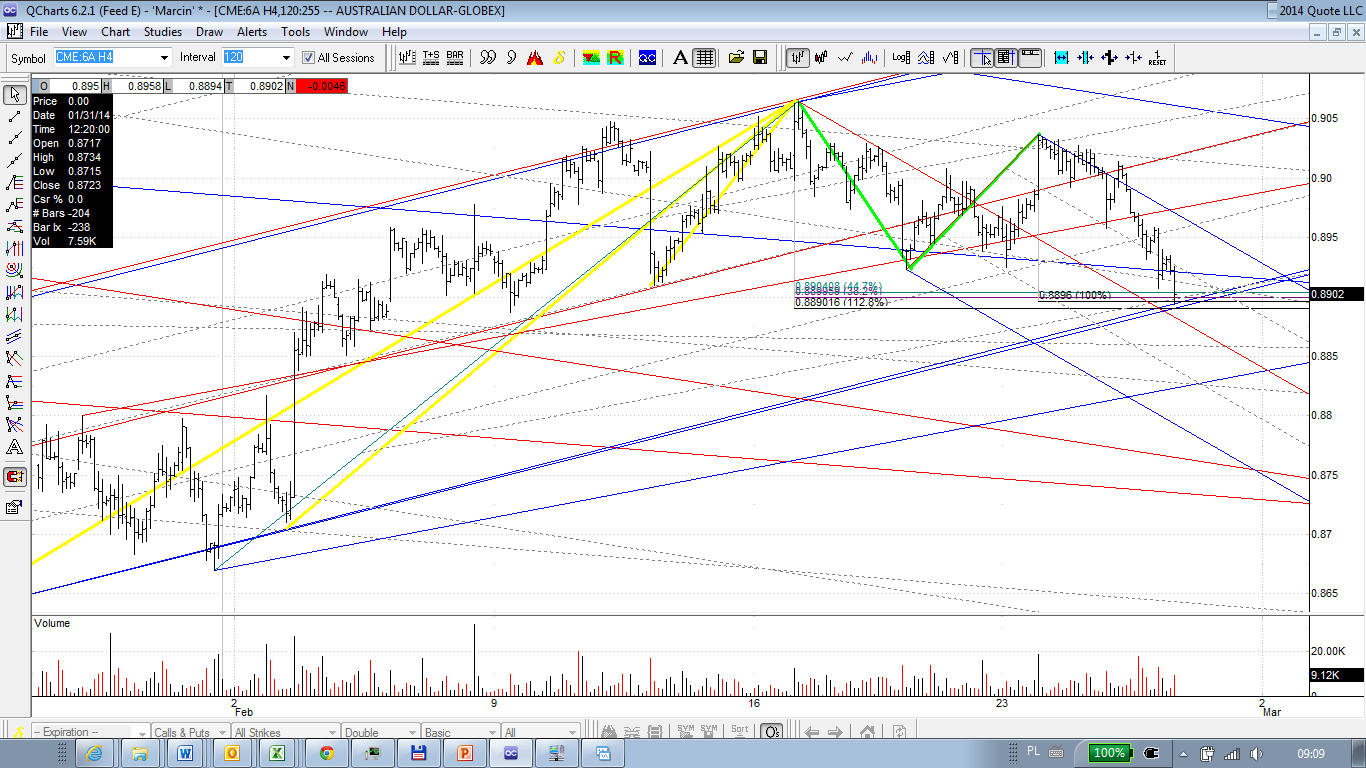Open the Draw menu

(x=209, y=32)
